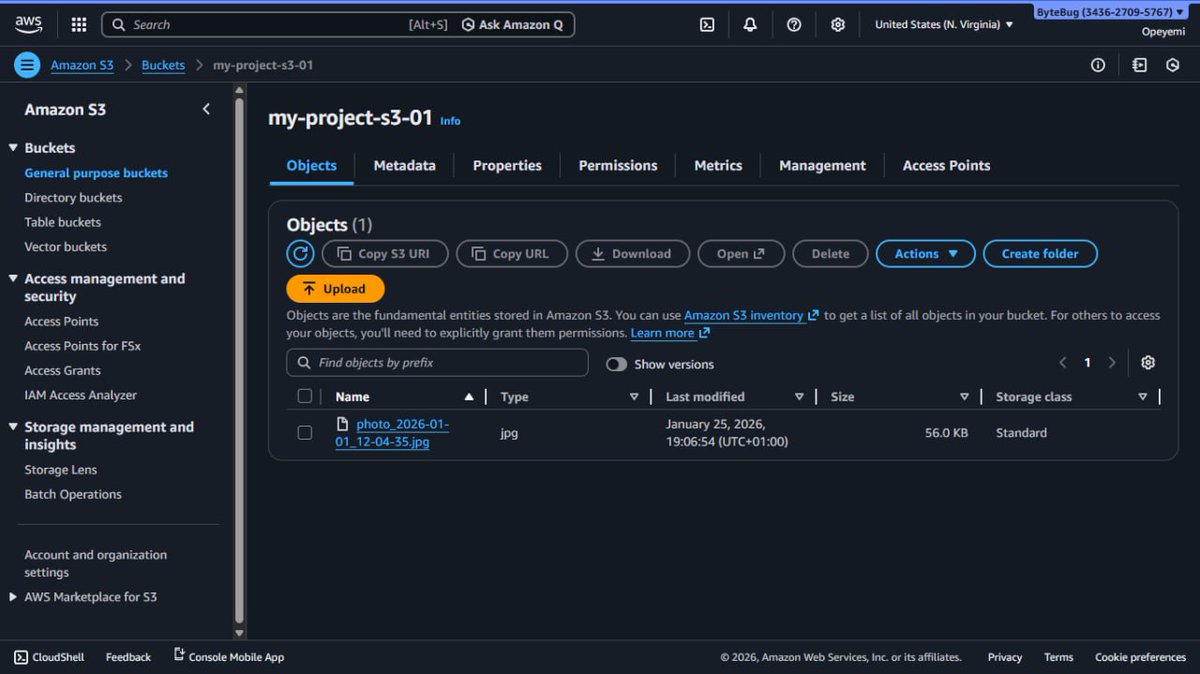Open the United States (N. Virginia) region selector

(944, 25)
